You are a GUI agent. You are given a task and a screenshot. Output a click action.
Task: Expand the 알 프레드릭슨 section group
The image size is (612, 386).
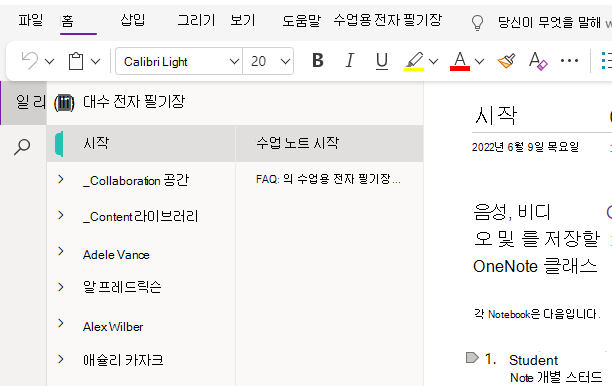61,287
